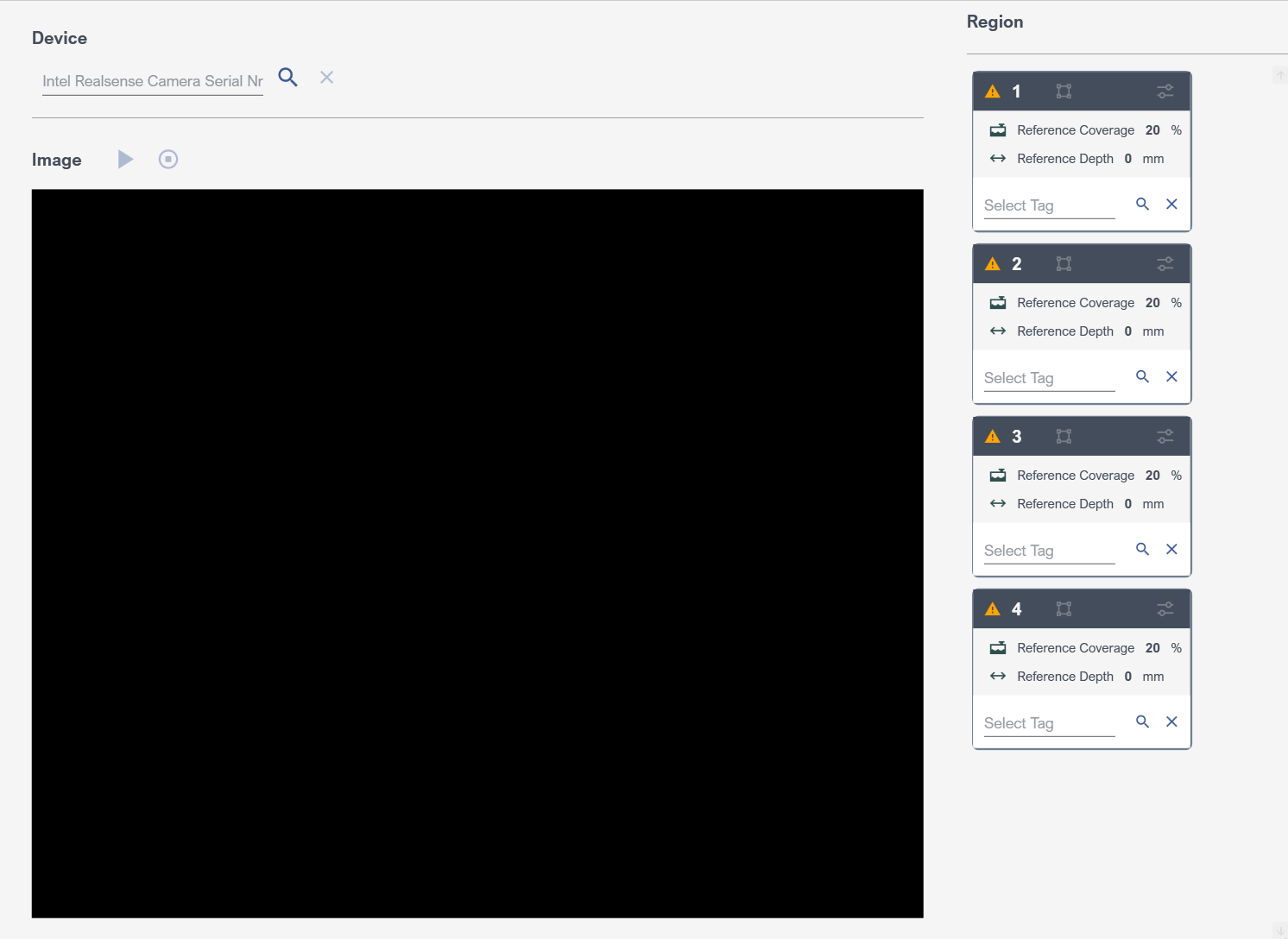Open settings sliders for region 4
The height and width of the screenshot is (939, 1288).
point(1165,609)
